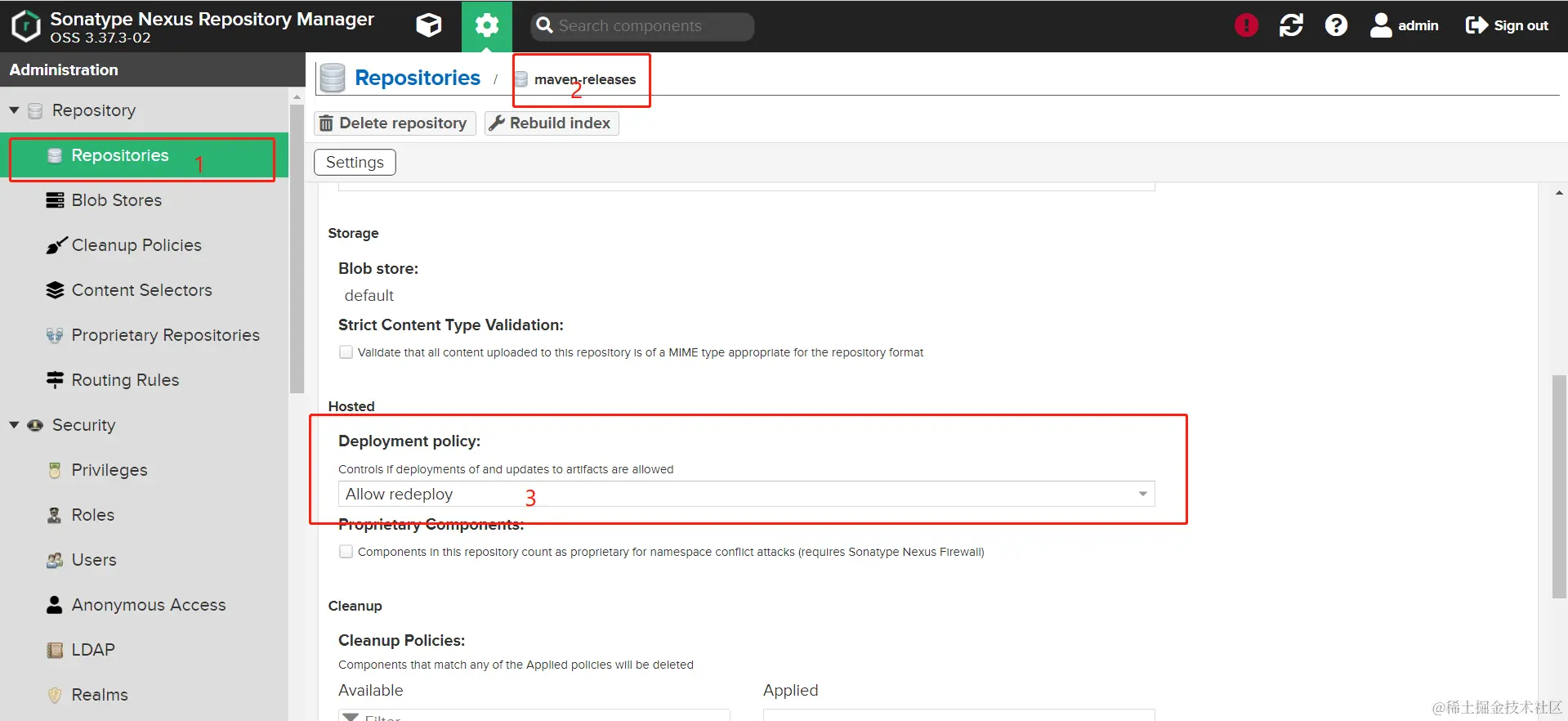Click the red system status alert icon
1568x721 pixels.
[x=1245, y=25]
